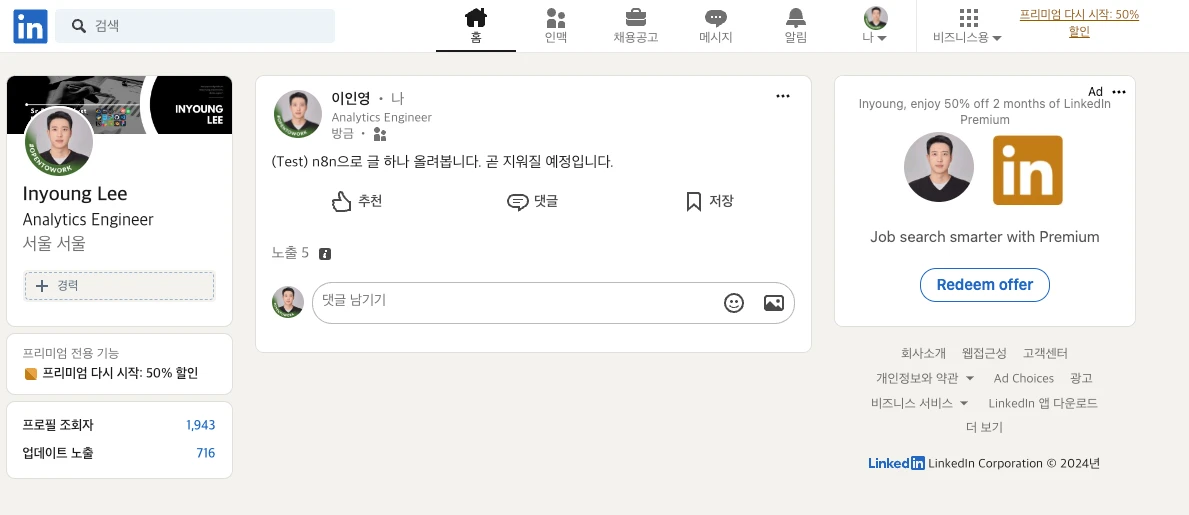Open 프로필 조회자 1,943 stats link
This screenshot has width=1189, height=515.
(119, 425)
